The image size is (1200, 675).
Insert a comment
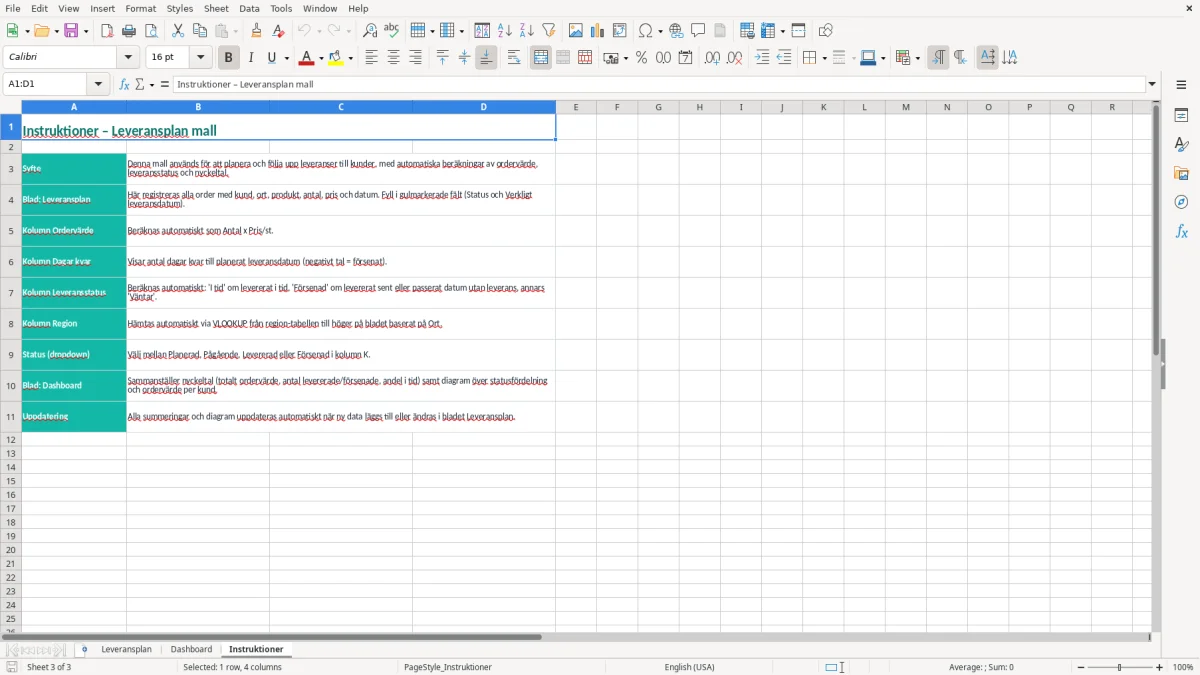coord(698,31)
